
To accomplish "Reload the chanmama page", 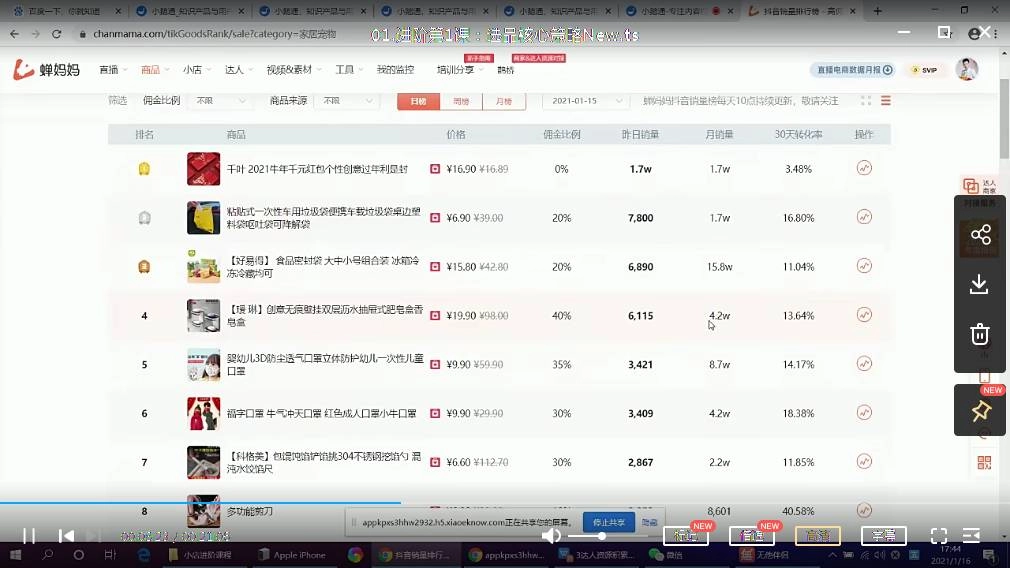I will [x=57, y=33].
